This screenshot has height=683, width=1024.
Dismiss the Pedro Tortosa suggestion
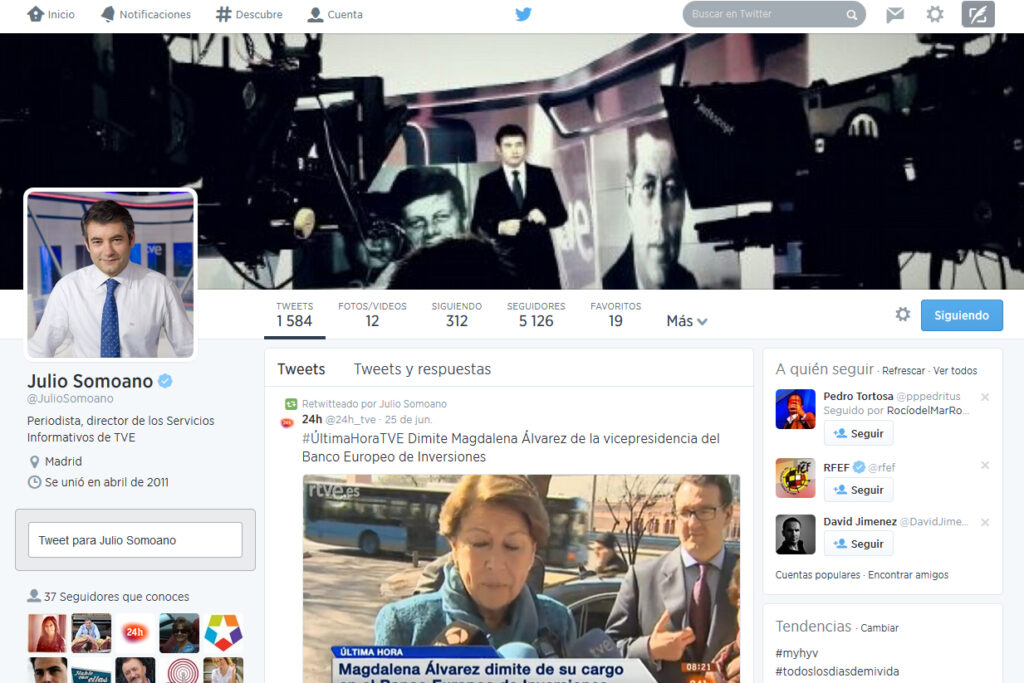point(985,397)
